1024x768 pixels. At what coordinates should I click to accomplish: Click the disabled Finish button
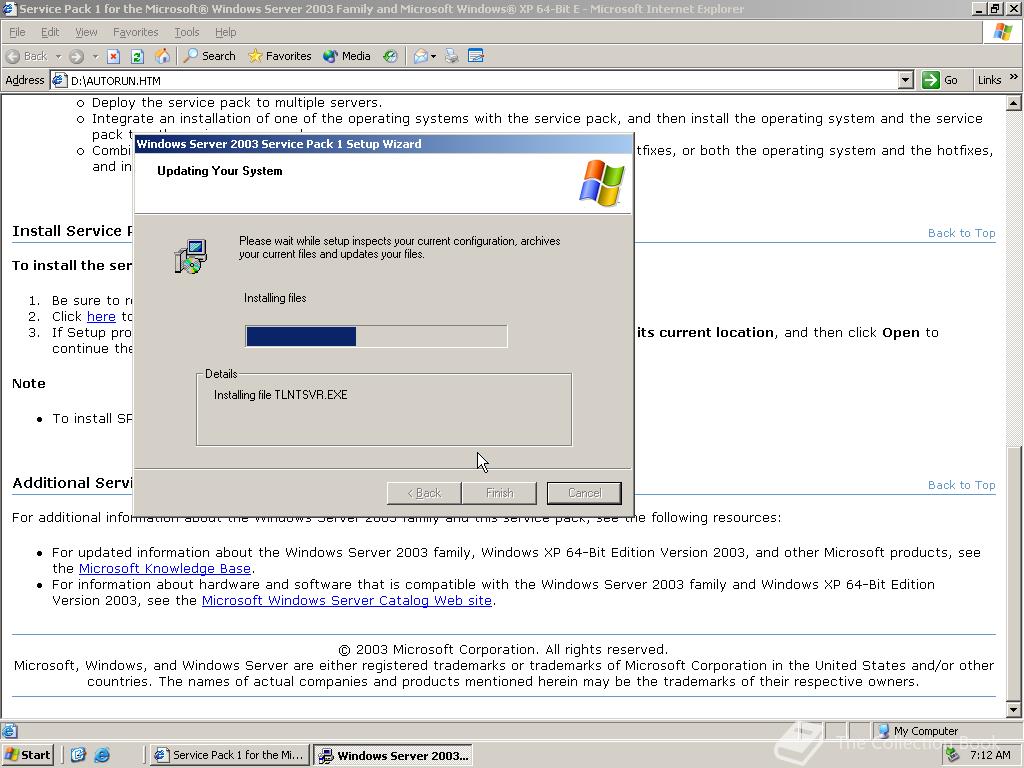(499, 493)
